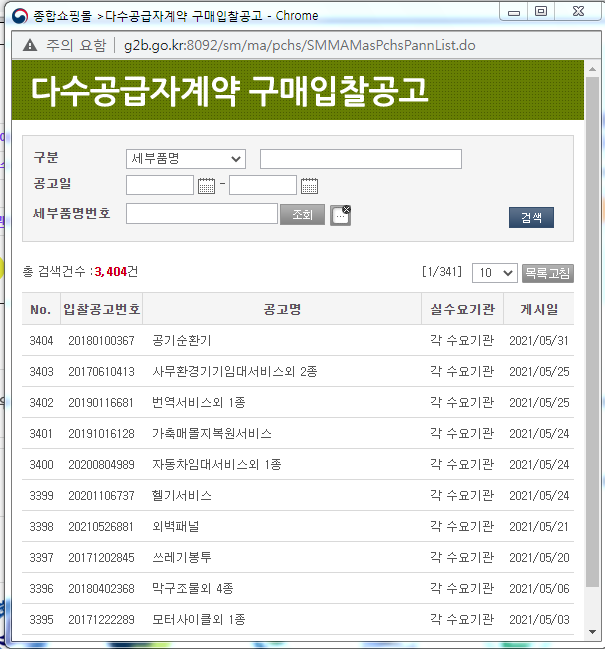Viewport: 605px width, 649px height.
Task: Select bid number 20190116681
Action: pos(101,402)
